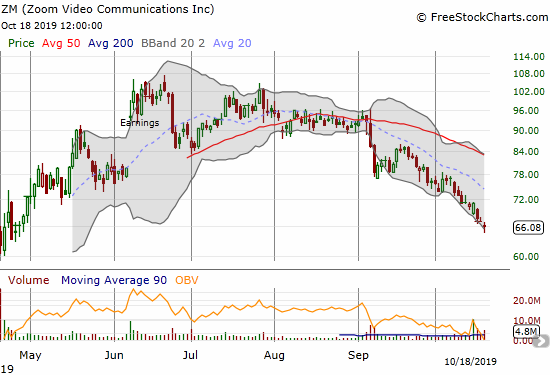Click the 96.00 price axis label
Screen dimensions: 550x375
(x=526, y=111)
